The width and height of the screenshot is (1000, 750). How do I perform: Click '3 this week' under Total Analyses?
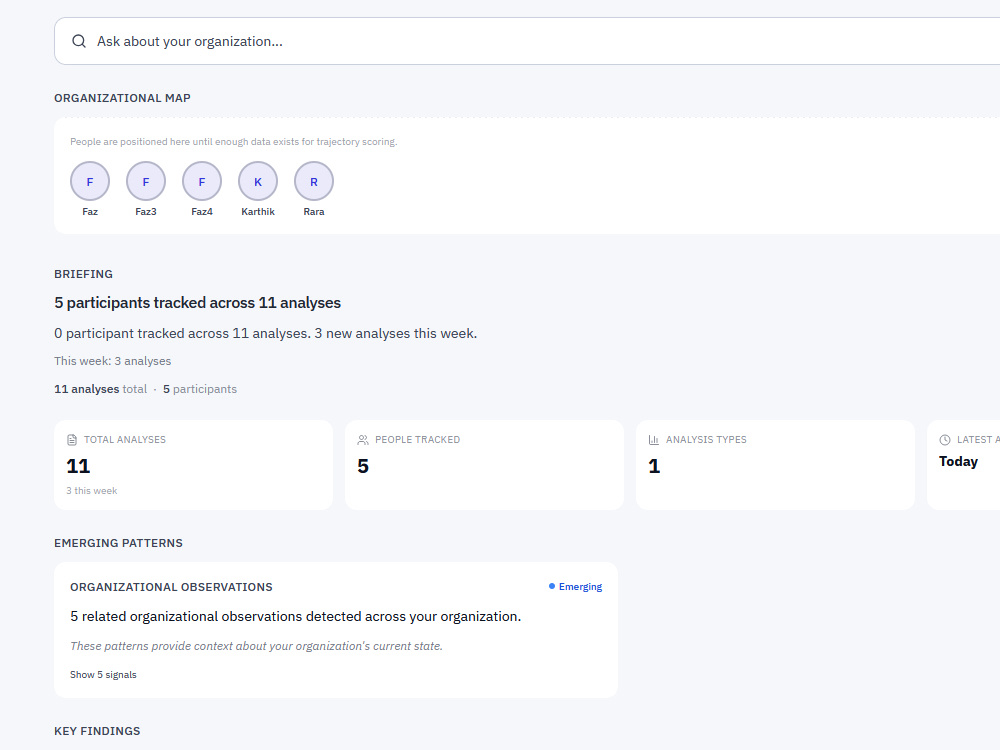click(92, 491)
